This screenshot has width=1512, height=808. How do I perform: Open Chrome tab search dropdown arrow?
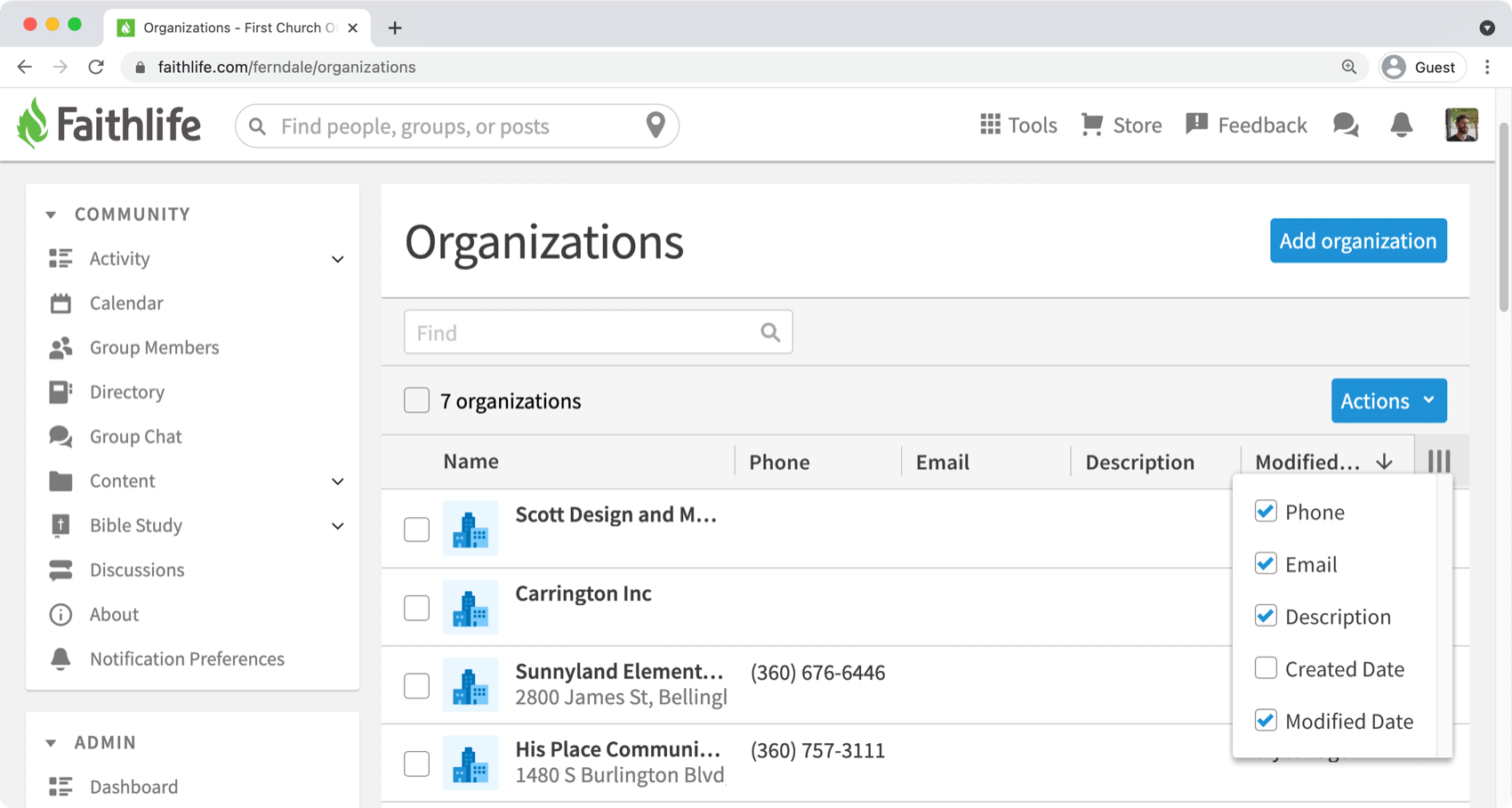tap(1487, 28)
